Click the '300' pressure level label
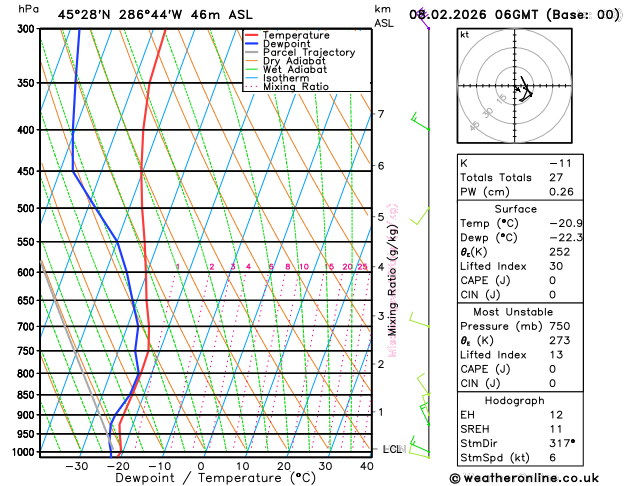 click(x=28, y=29)
